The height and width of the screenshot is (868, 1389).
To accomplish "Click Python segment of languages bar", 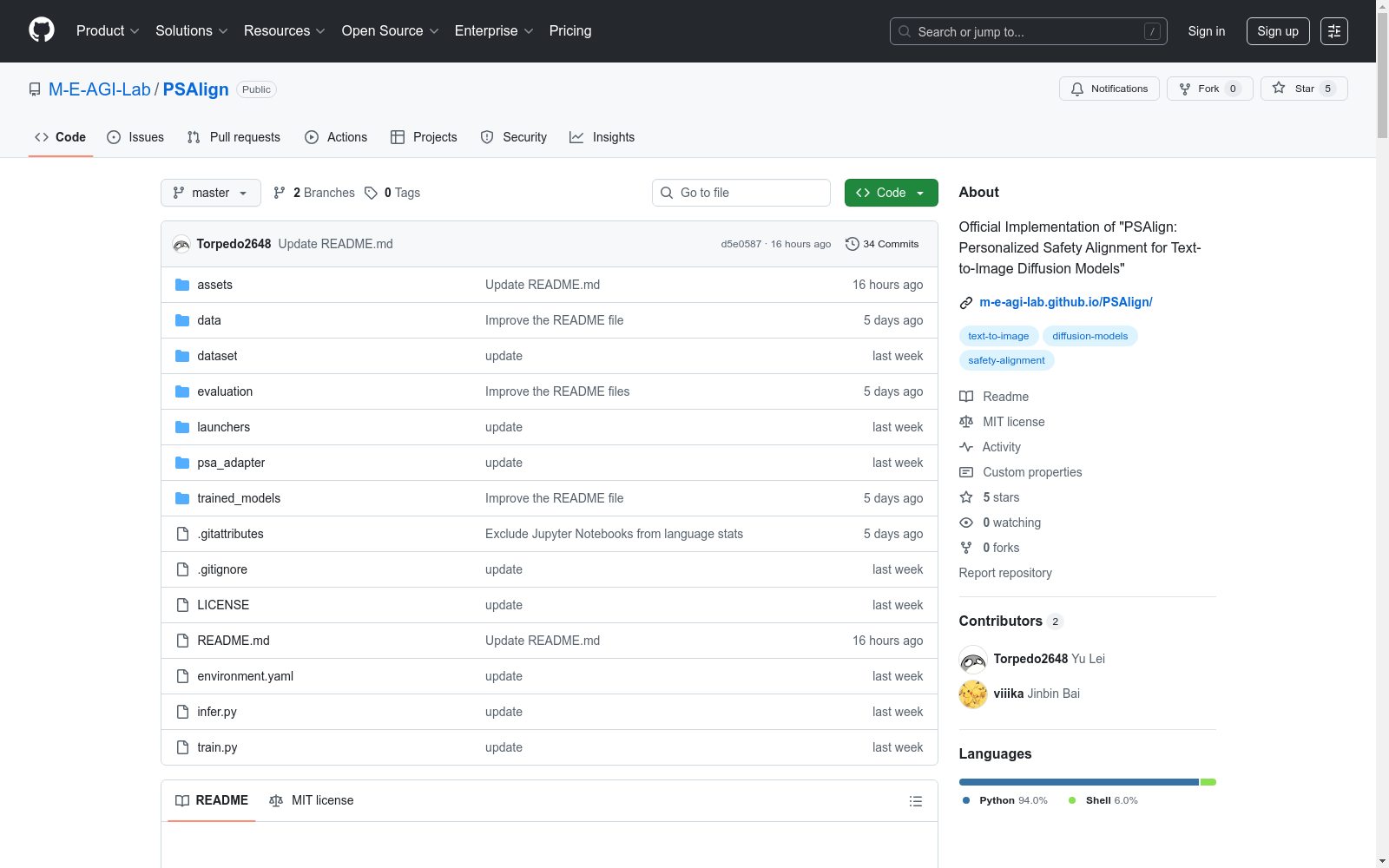I will 1079,782.
